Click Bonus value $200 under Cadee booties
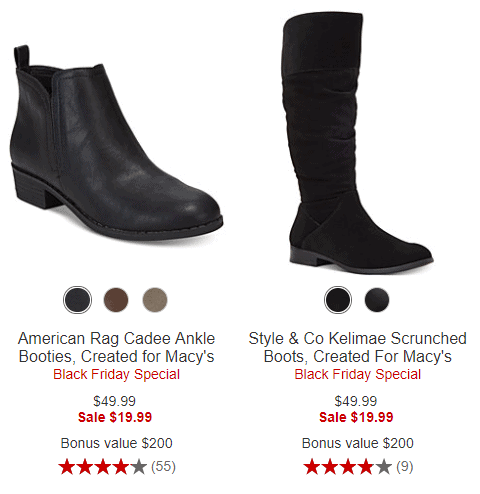480x494 pixels. pos(117,443)
